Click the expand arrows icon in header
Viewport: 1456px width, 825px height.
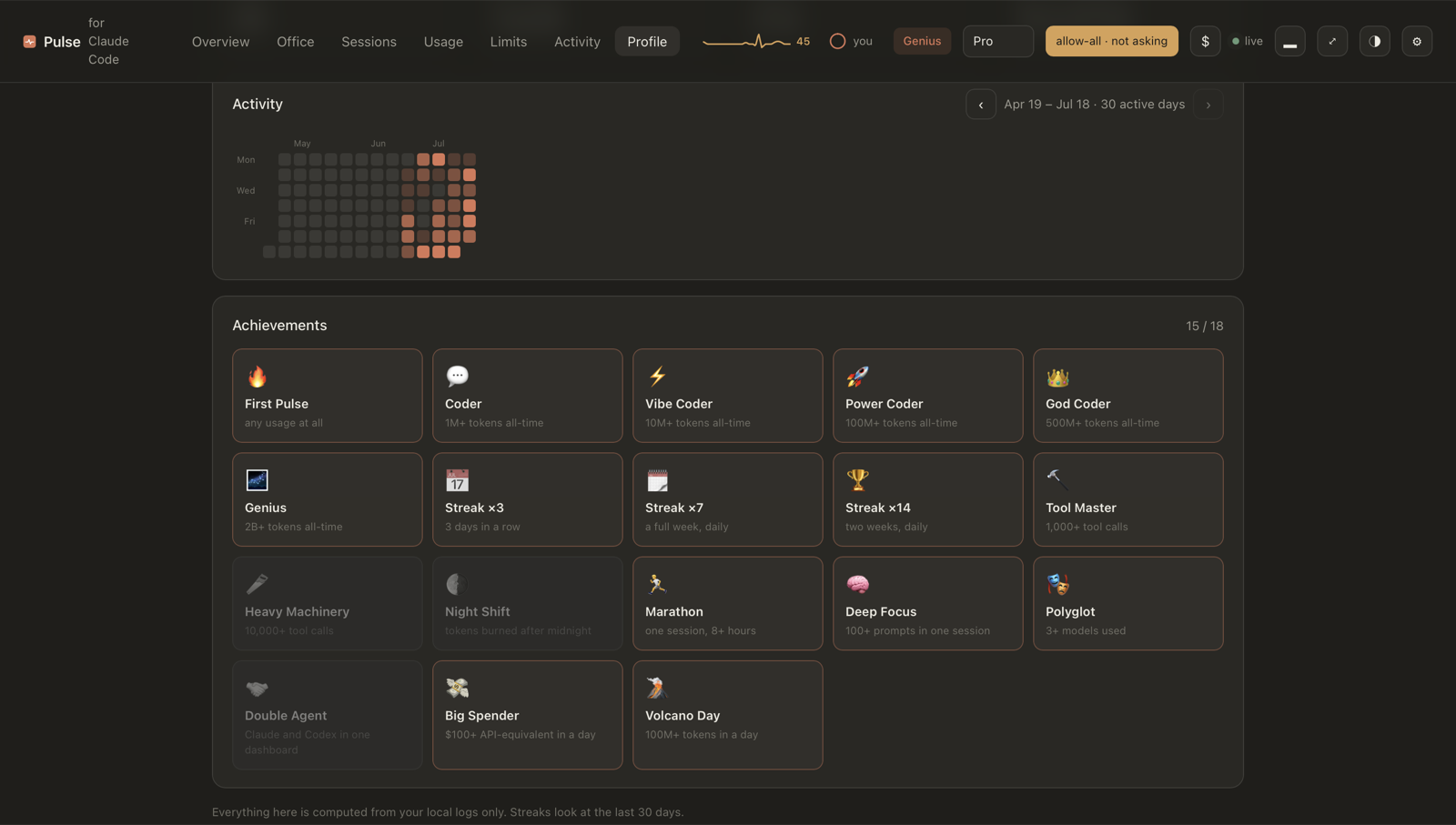coord(1332,41)
